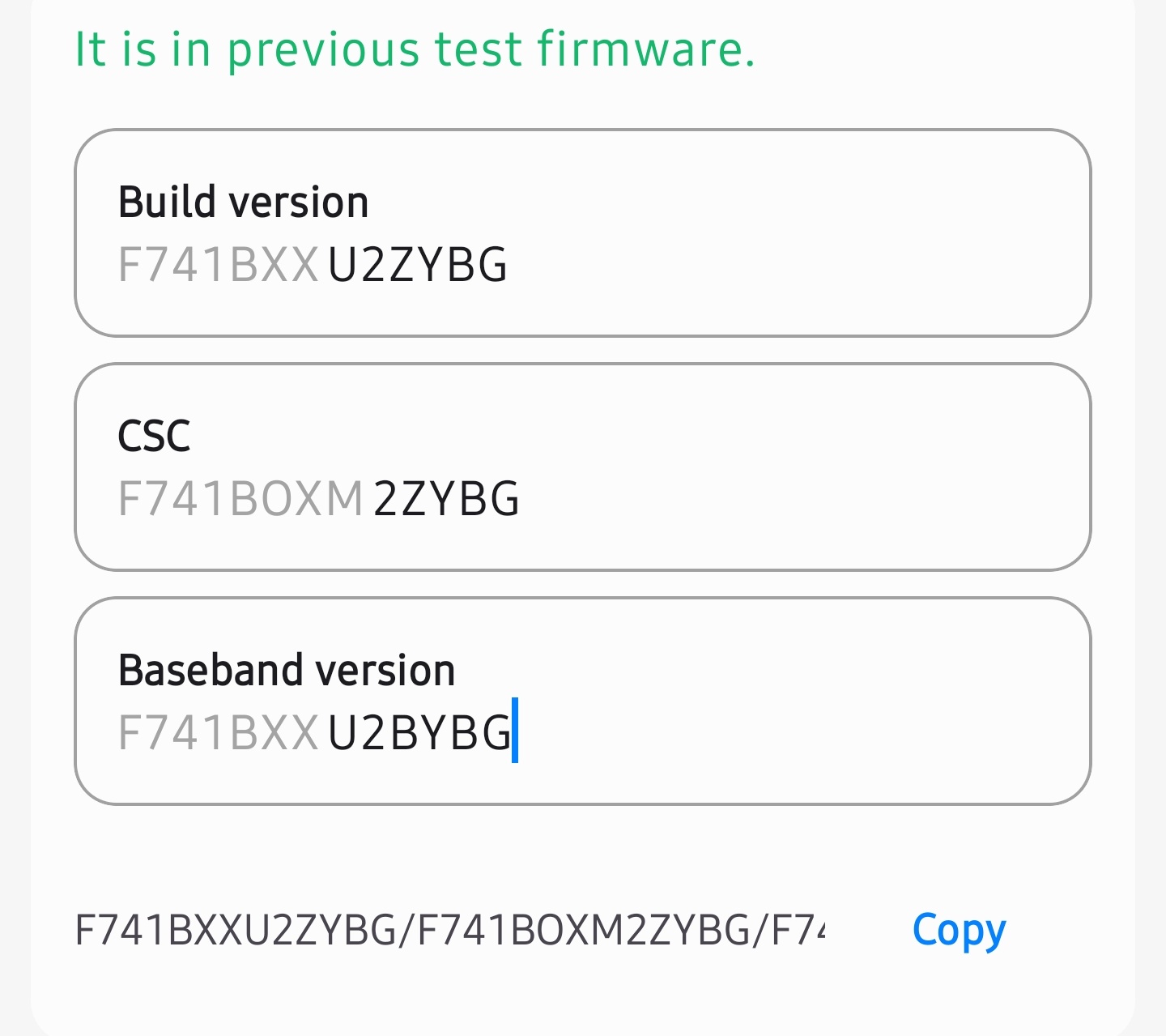1166x1036 pixels.
Task: Tap the blue text cursor in Baseband field
Action: (x=515, y=731)
